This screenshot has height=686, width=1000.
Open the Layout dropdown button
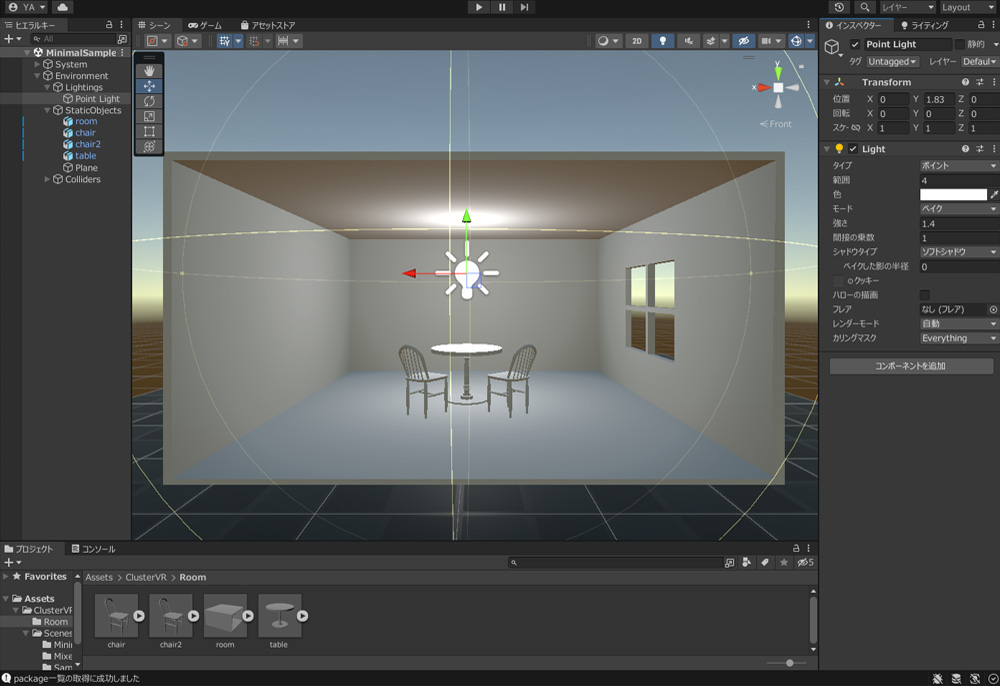pyautogui.click(x=968, y=7)
